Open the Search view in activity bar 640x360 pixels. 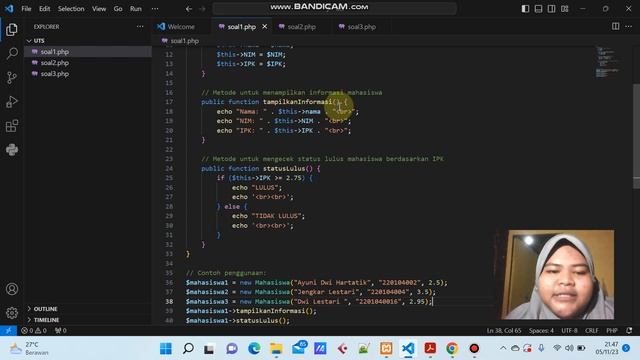coord(12,53)
